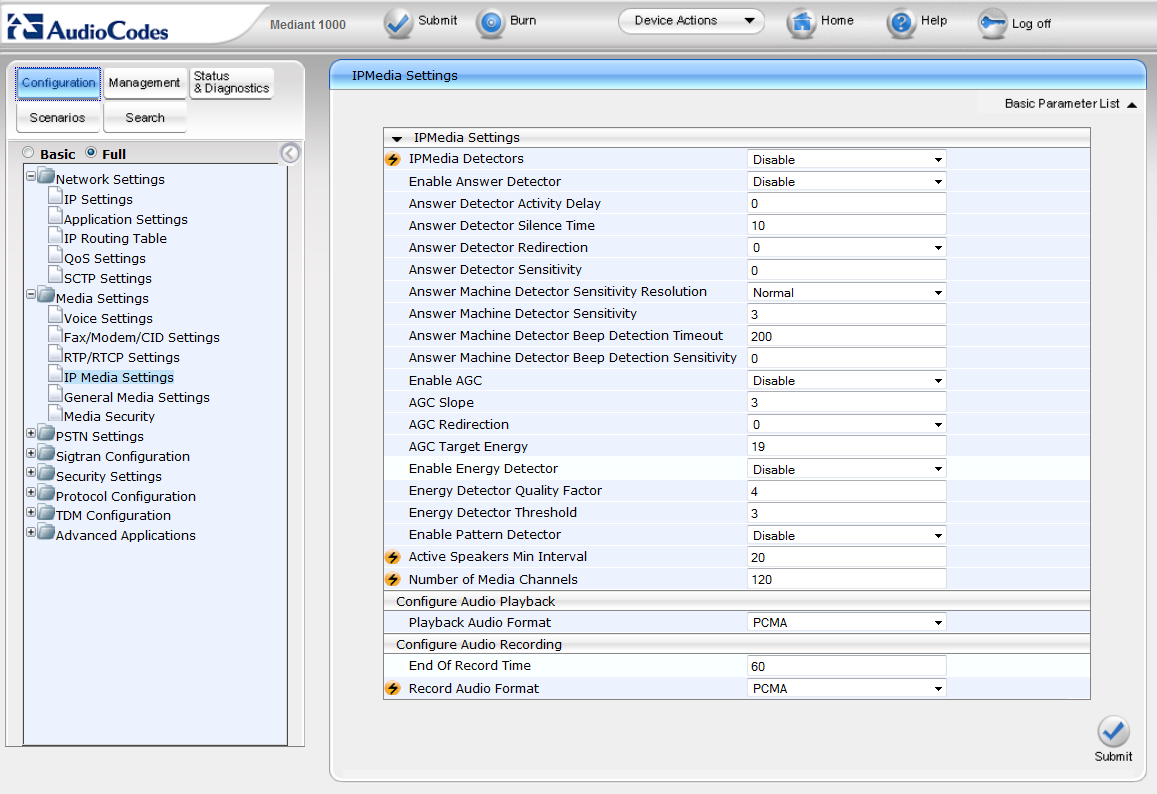Image resolution: width=1157 pixels, height=794 pixels.
Task: Open the Status & Diagnostics tab
Action: 231,83
